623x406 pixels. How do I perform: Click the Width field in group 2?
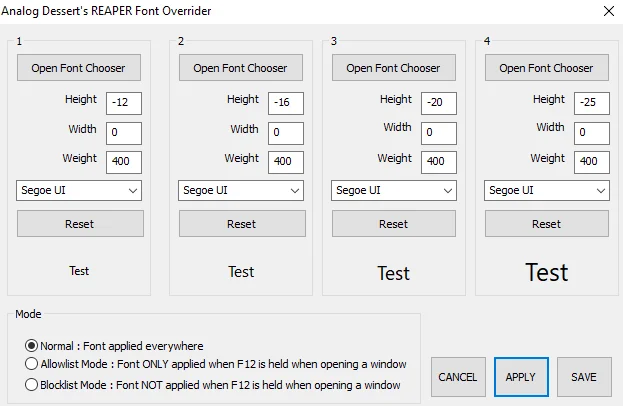tap(286, 133)
